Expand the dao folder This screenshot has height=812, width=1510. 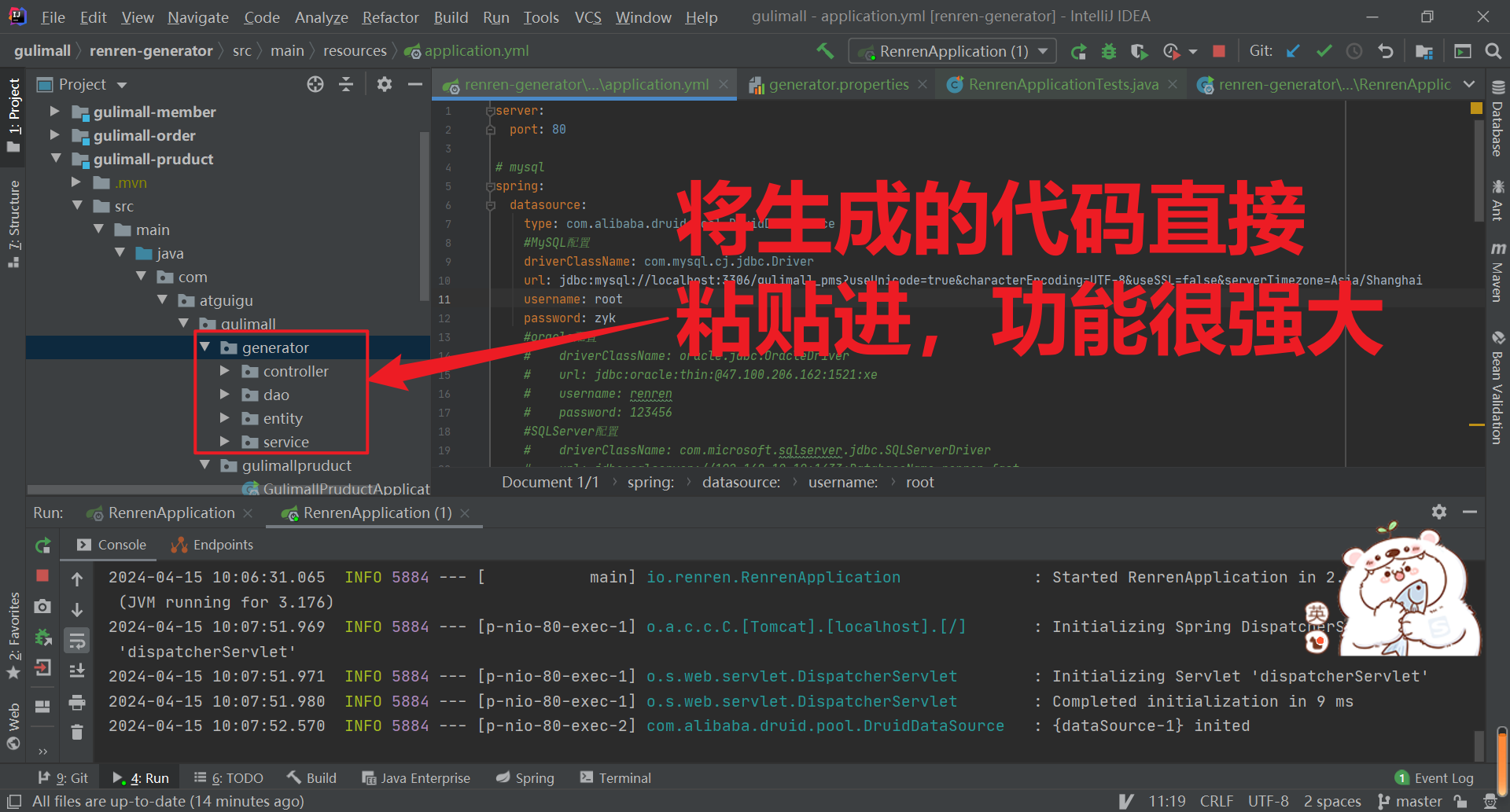225,395
